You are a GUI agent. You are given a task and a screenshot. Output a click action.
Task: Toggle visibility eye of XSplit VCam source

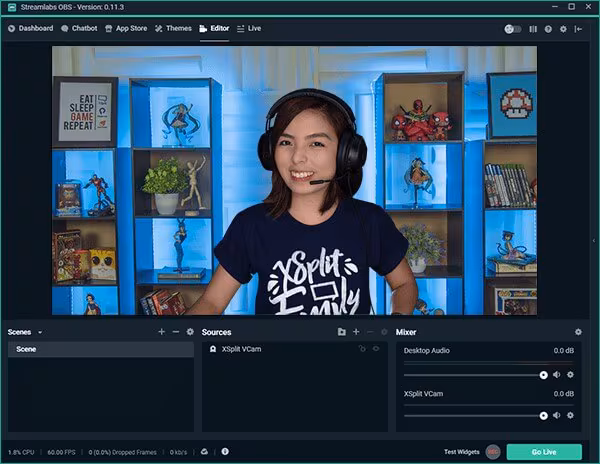pyautogui.click(x=376, y=348)
